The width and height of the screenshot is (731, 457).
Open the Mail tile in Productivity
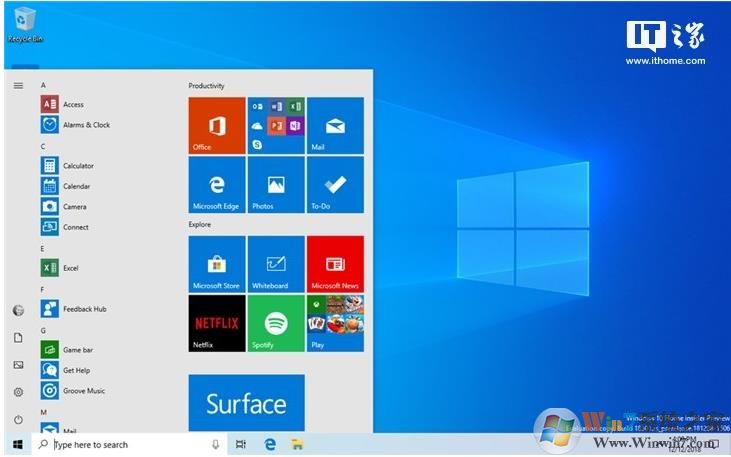(335, 125)
